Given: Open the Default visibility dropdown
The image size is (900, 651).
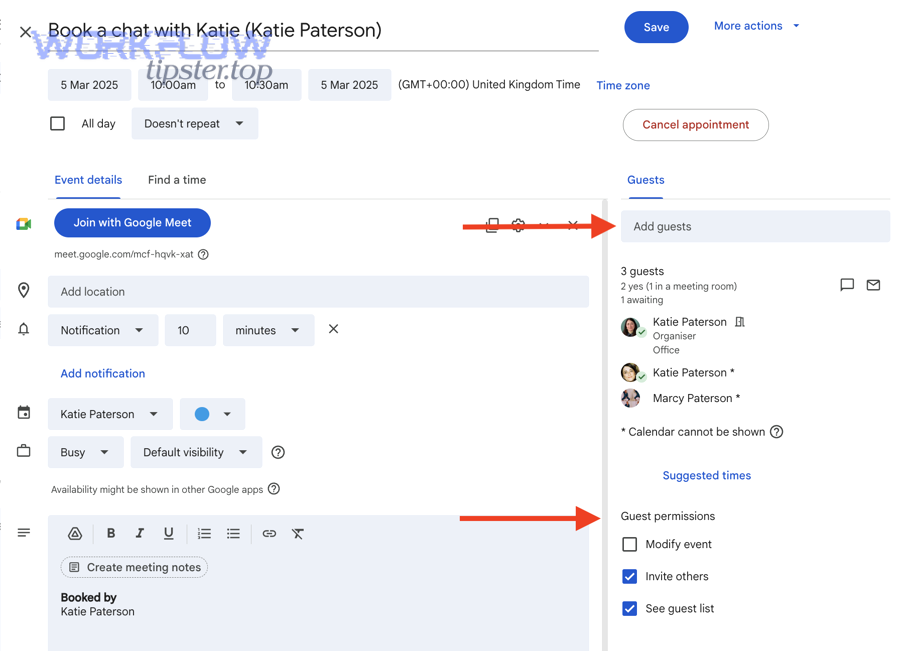Looking at the screenshot, I should [x=196, y=452].
